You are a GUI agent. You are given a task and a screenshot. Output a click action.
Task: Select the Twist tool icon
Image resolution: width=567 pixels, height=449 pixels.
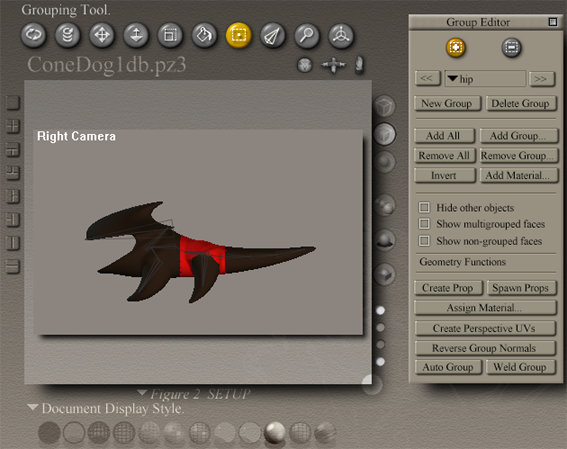pos(68,35)
